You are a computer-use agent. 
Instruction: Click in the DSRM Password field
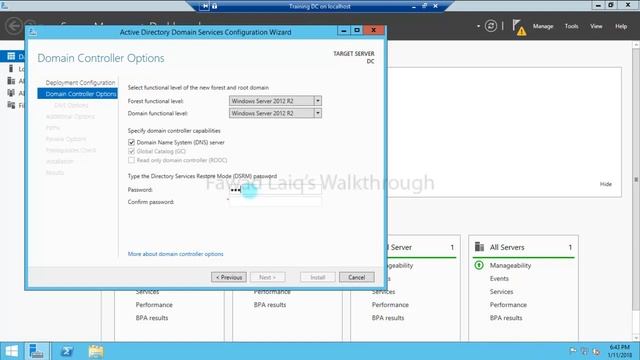(275, 189)
